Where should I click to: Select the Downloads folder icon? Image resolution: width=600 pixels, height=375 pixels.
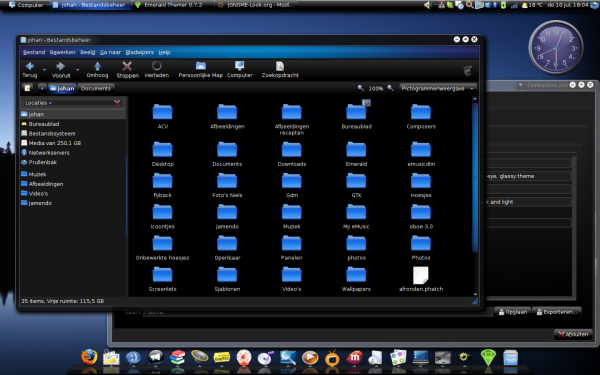(292, 149)
